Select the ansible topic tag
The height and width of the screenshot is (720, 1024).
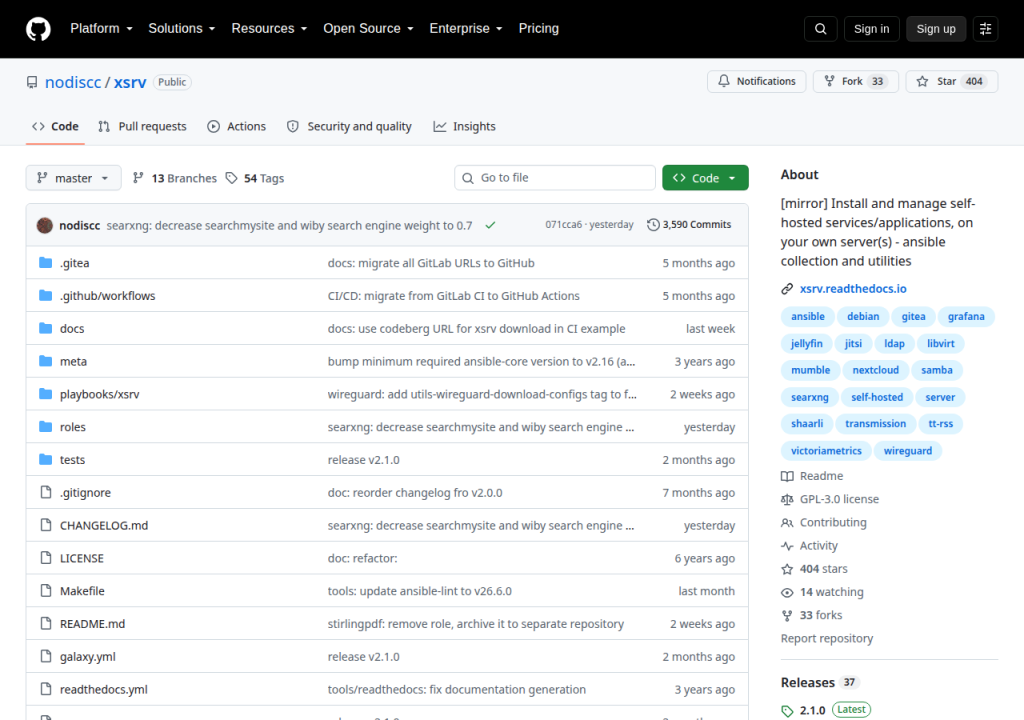pos(808,317)
